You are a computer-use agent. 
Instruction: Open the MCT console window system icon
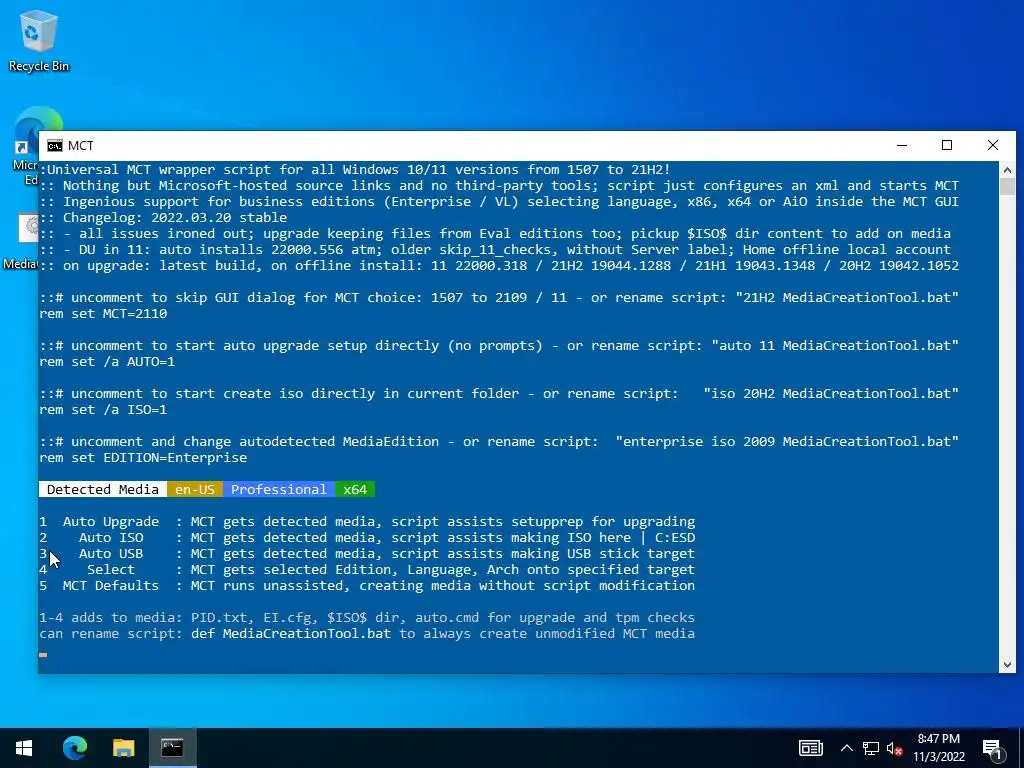(x=55, y=146)
